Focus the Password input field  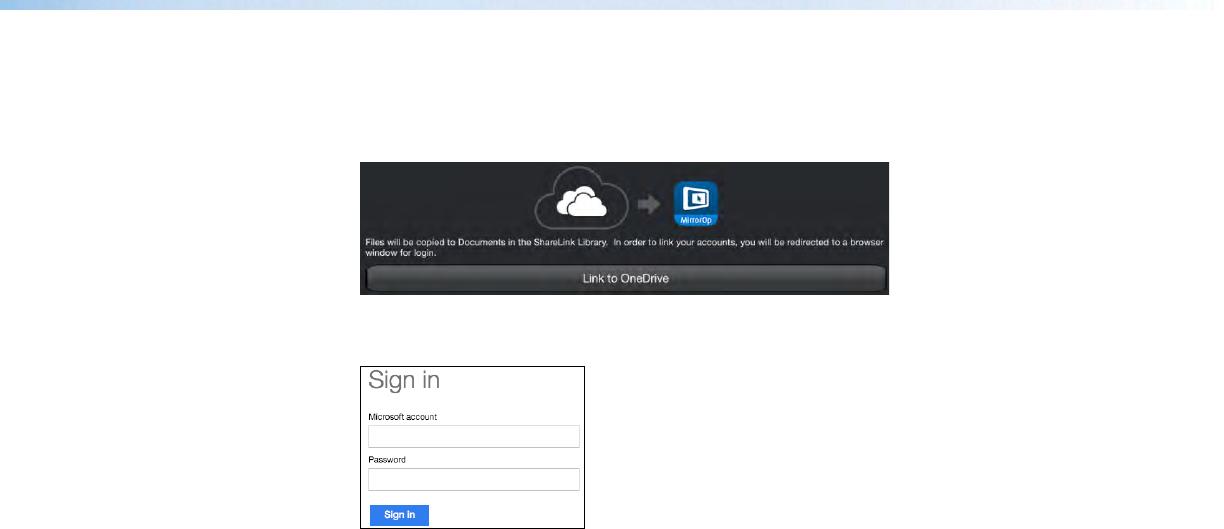tap(474, 479)
